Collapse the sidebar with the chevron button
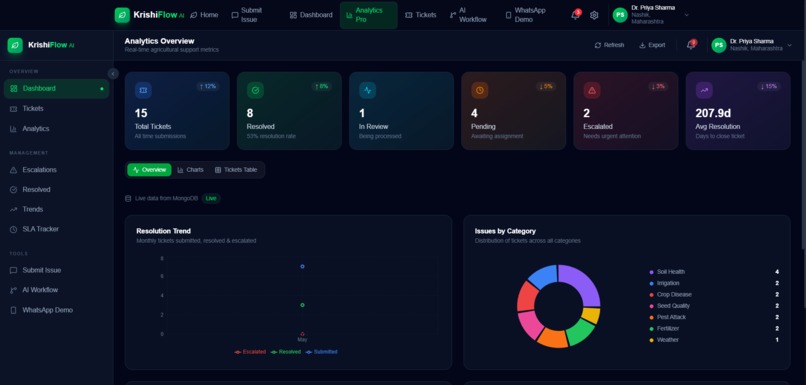 pos(113,74)
